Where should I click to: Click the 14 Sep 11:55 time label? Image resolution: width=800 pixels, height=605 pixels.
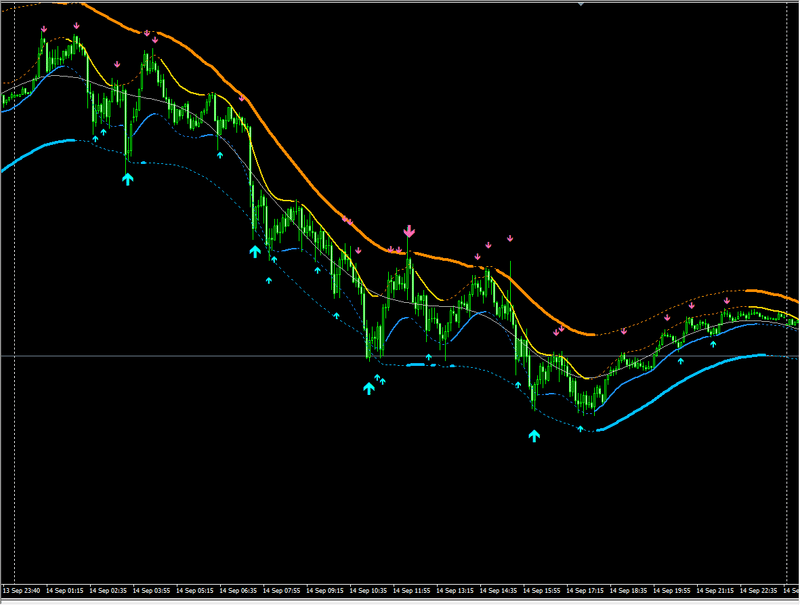[412, 591]
